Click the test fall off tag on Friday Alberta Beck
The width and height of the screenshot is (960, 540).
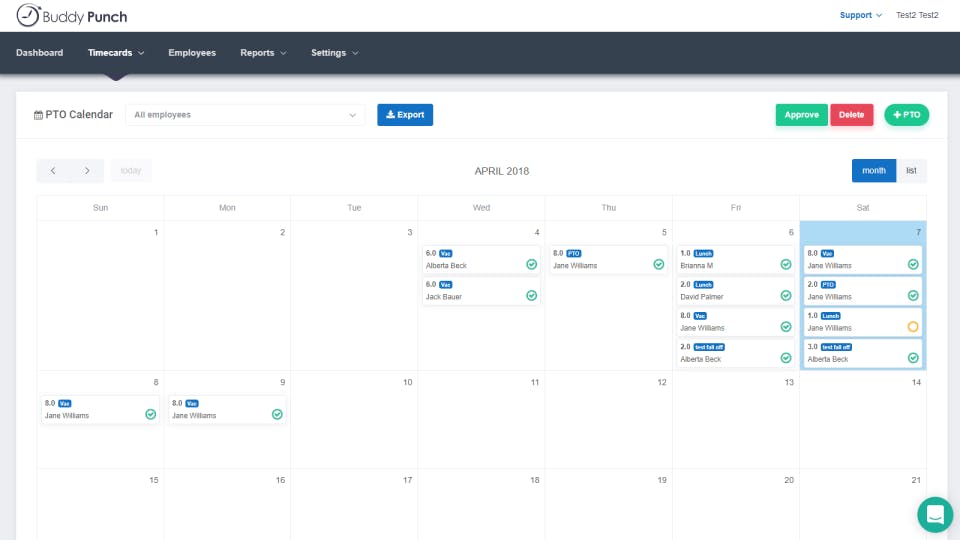point(709,347)
